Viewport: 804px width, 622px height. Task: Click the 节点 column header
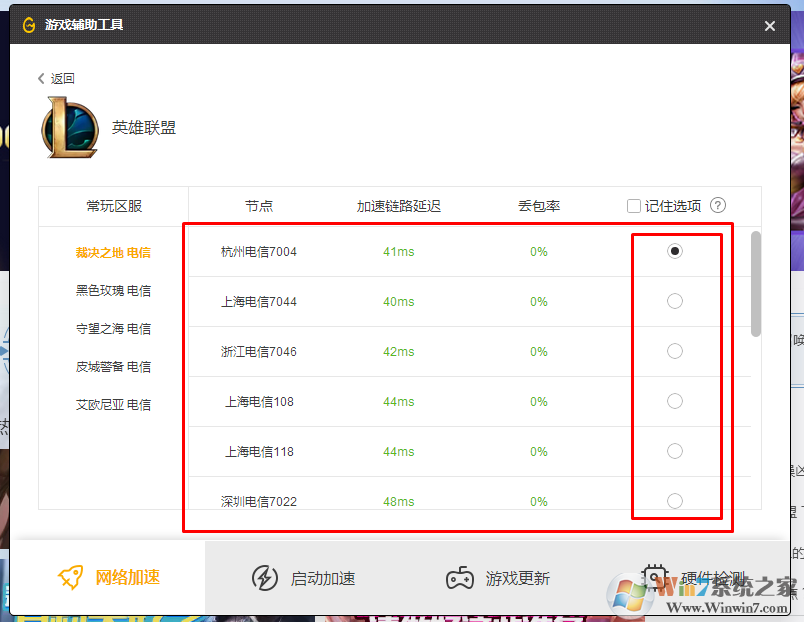[259, 206]
